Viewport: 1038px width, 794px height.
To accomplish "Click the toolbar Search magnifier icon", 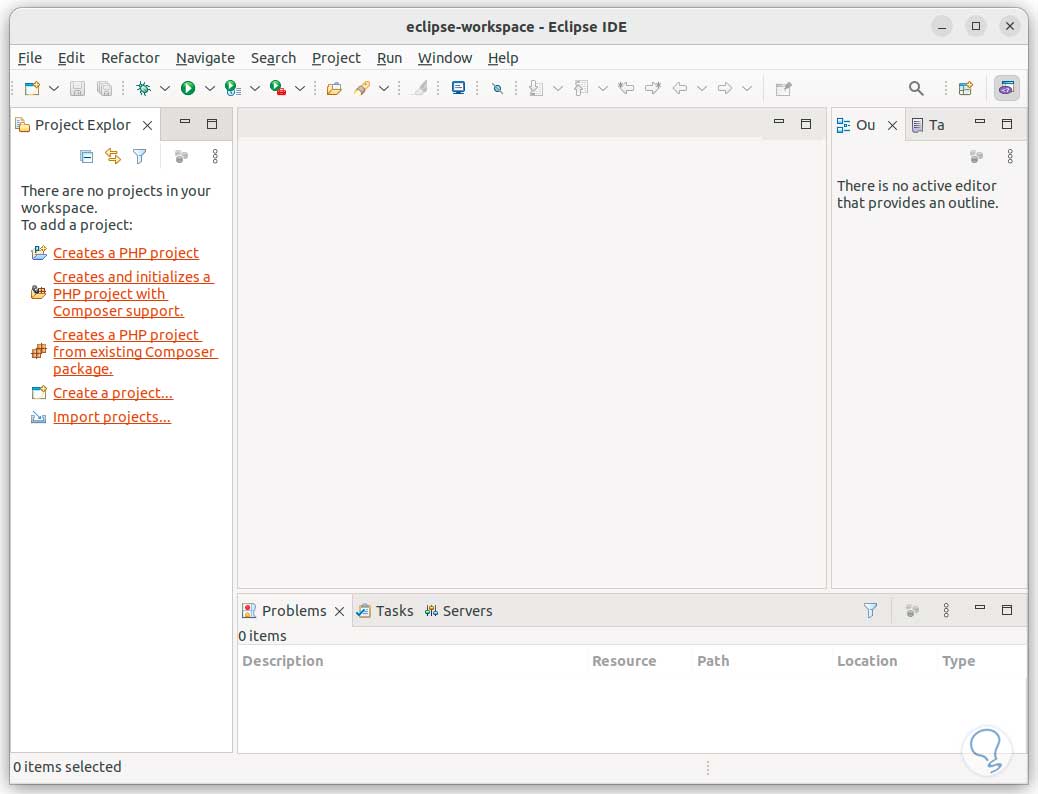I will (916, 88).
